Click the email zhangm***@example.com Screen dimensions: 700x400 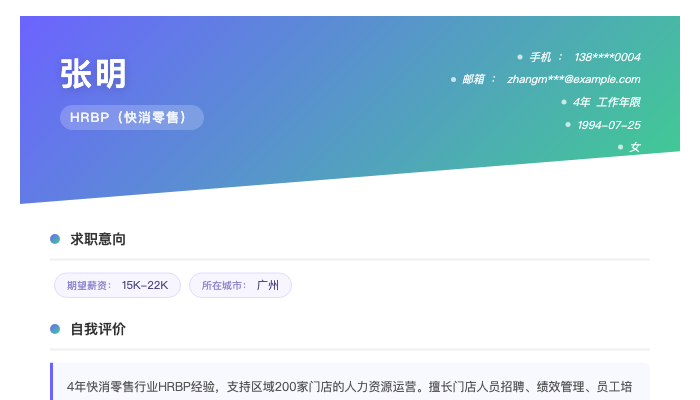tap(573, 79)
